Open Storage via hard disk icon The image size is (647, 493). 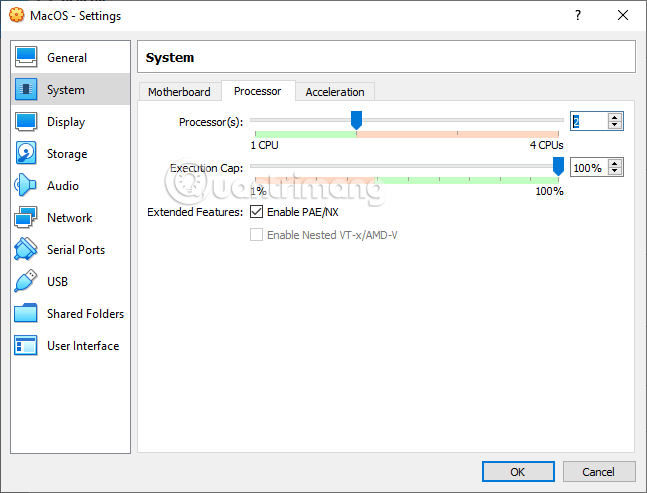pyautogui.click(x=26, y=153)
